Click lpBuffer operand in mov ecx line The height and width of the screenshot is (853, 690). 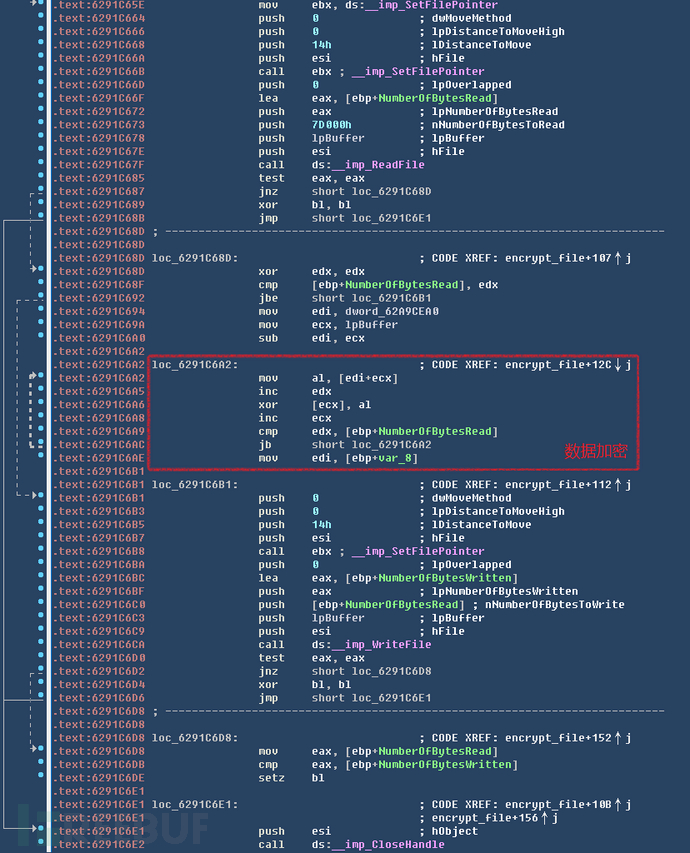[371, 325]
